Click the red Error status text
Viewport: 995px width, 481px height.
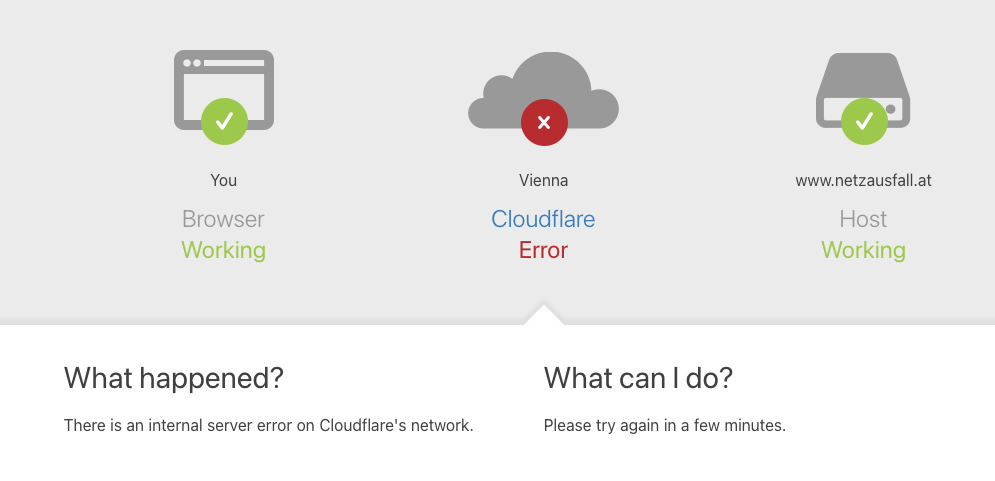[543, 250]
